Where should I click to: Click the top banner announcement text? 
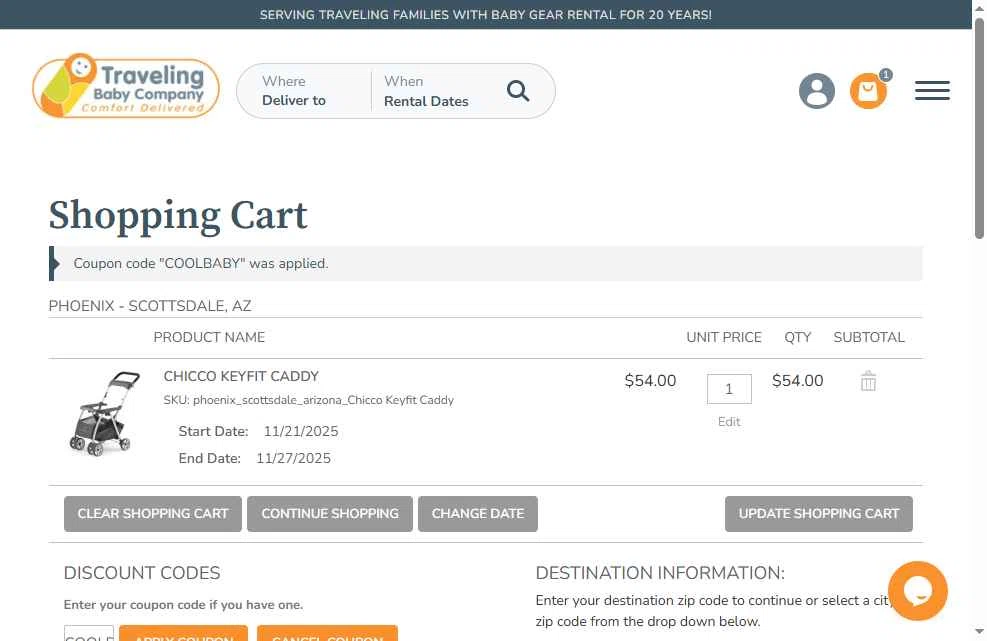point(485,14)
